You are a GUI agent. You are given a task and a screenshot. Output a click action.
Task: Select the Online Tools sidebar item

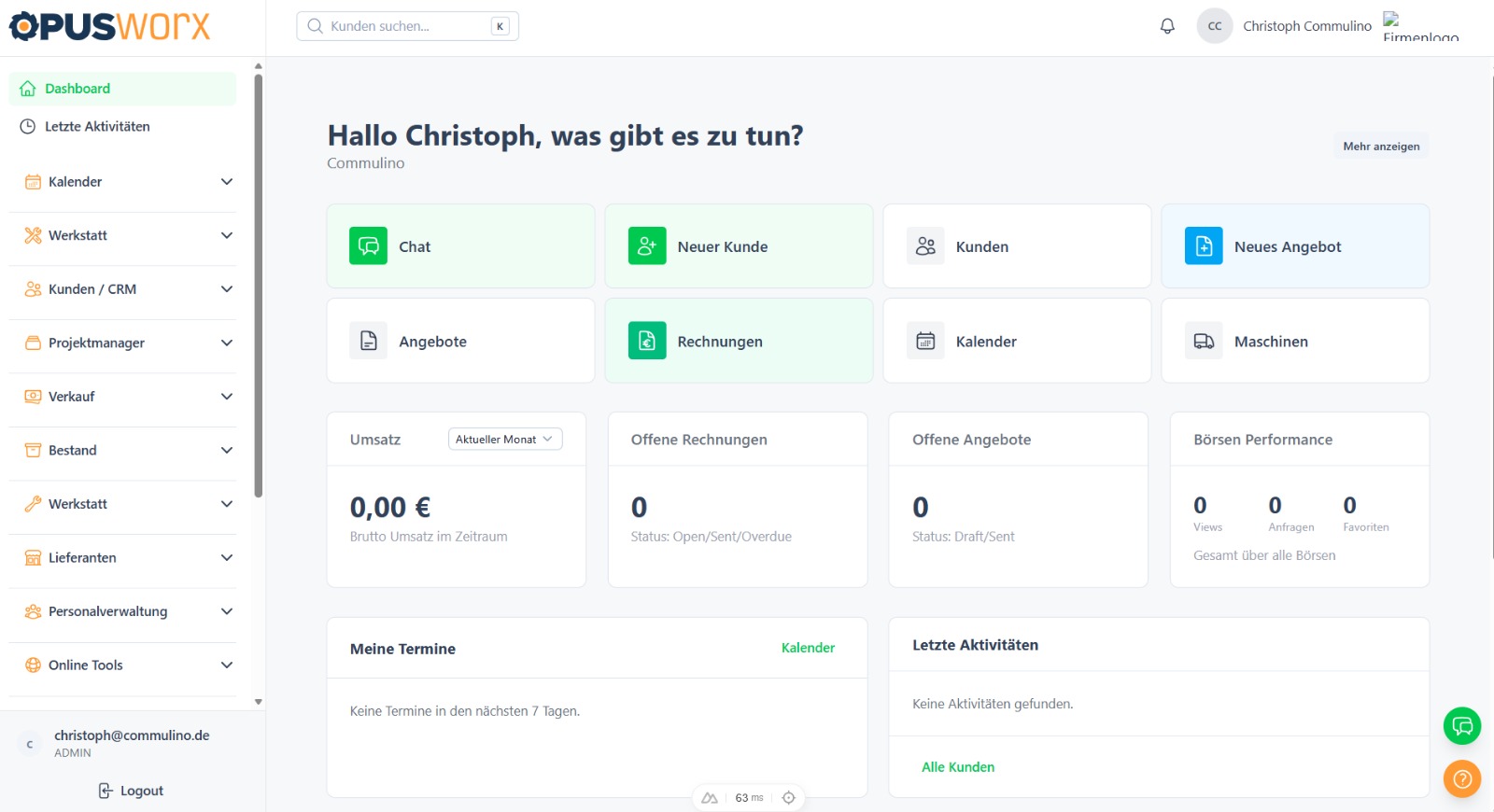click(x=122, y=665)
